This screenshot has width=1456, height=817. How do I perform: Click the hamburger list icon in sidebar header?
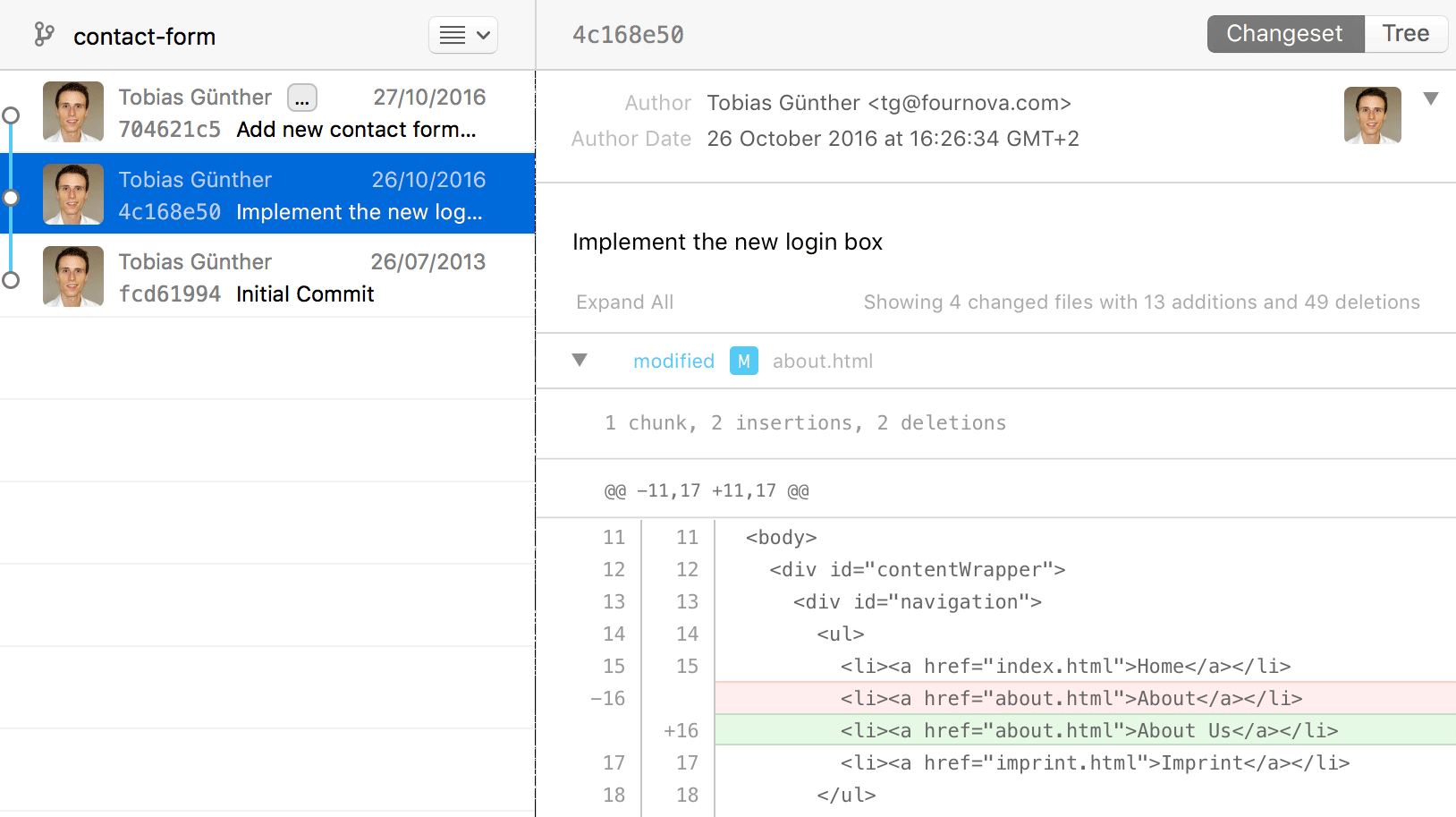(x=452, y=35)
